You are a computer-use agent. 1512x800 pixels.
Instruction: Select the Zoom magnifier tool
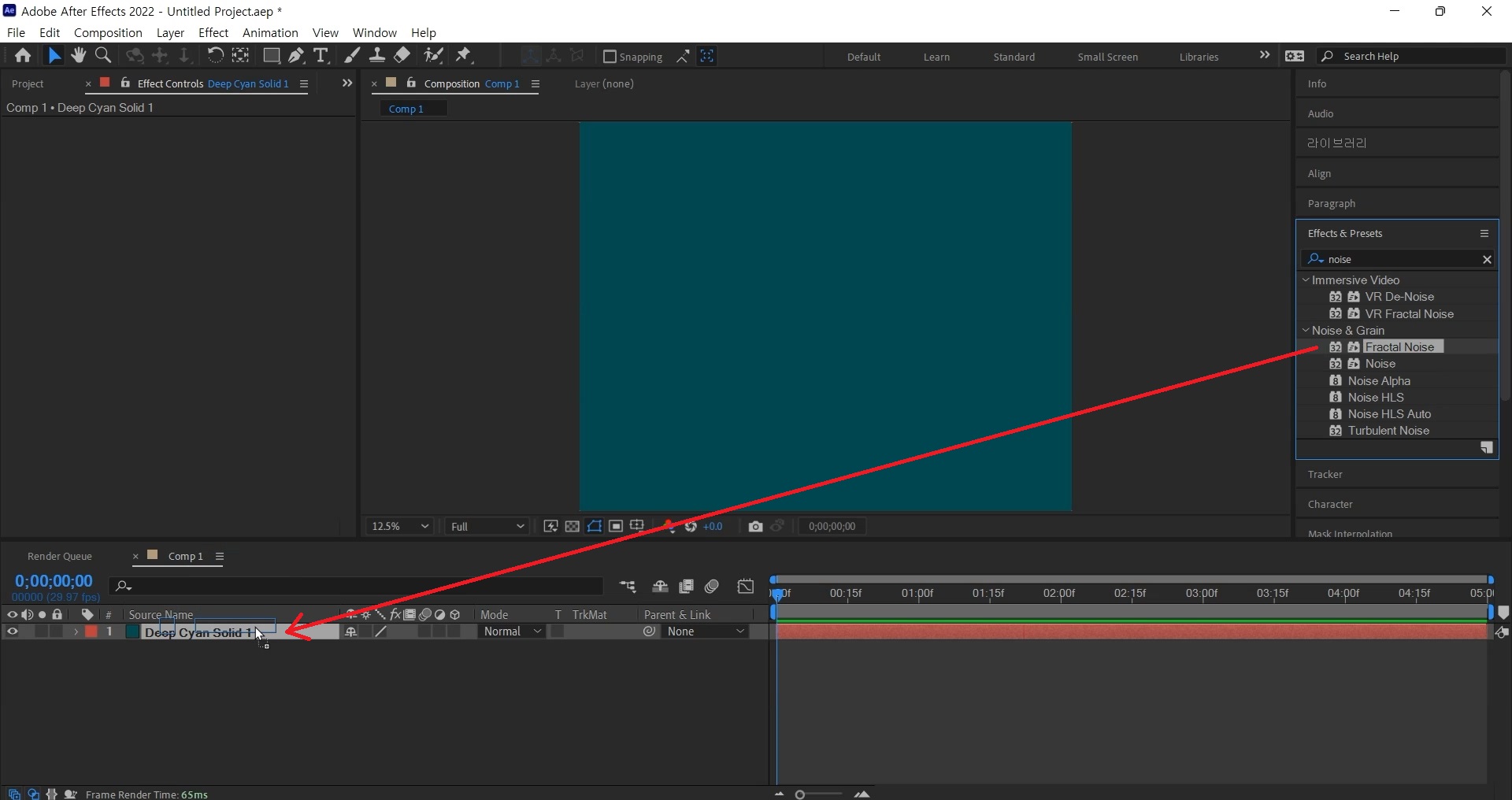pos(102,56)
